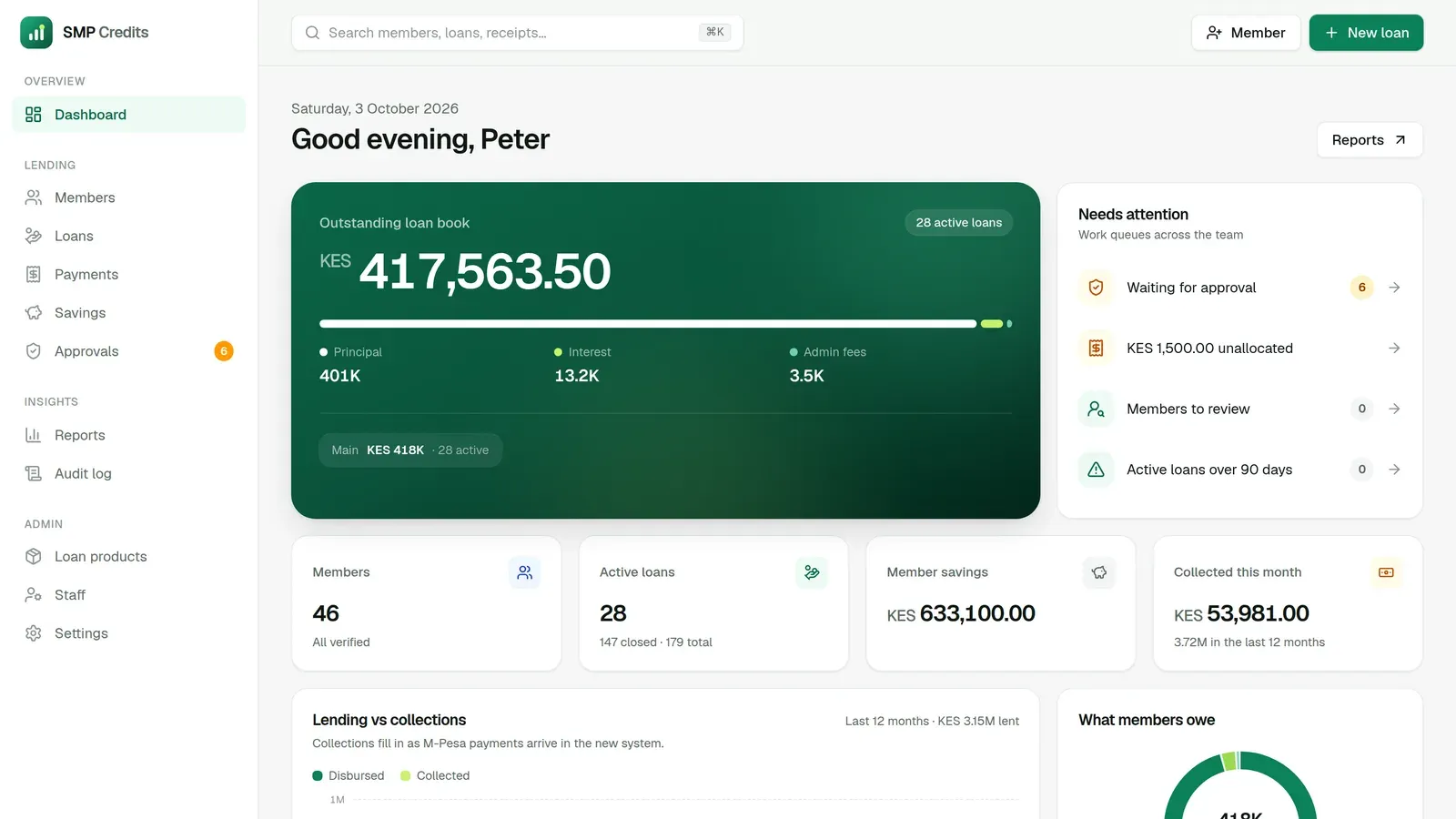
Task: Click the Members to review row label
Action: coord(1188,409)
